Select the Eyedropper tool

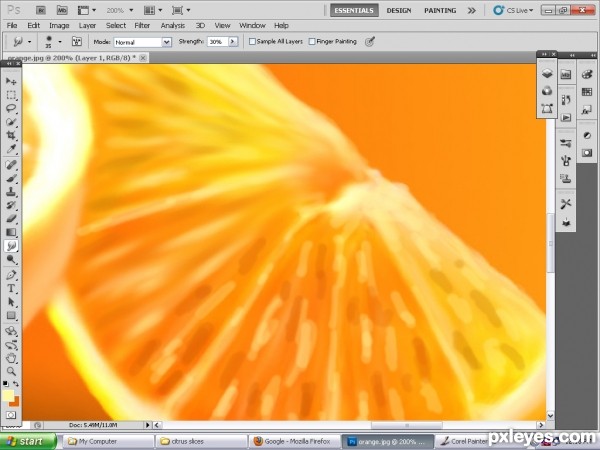coord(11,149)
